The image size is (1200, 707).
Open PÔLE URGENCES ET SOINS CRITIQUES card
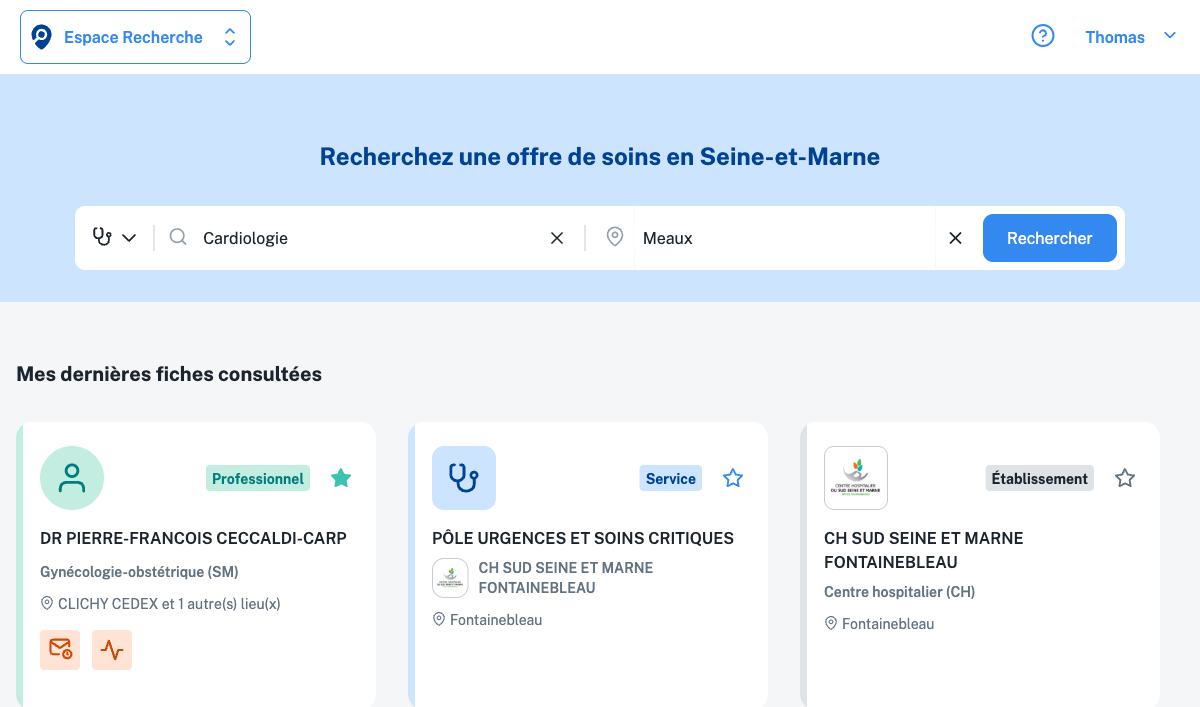[x=583, y=538]
